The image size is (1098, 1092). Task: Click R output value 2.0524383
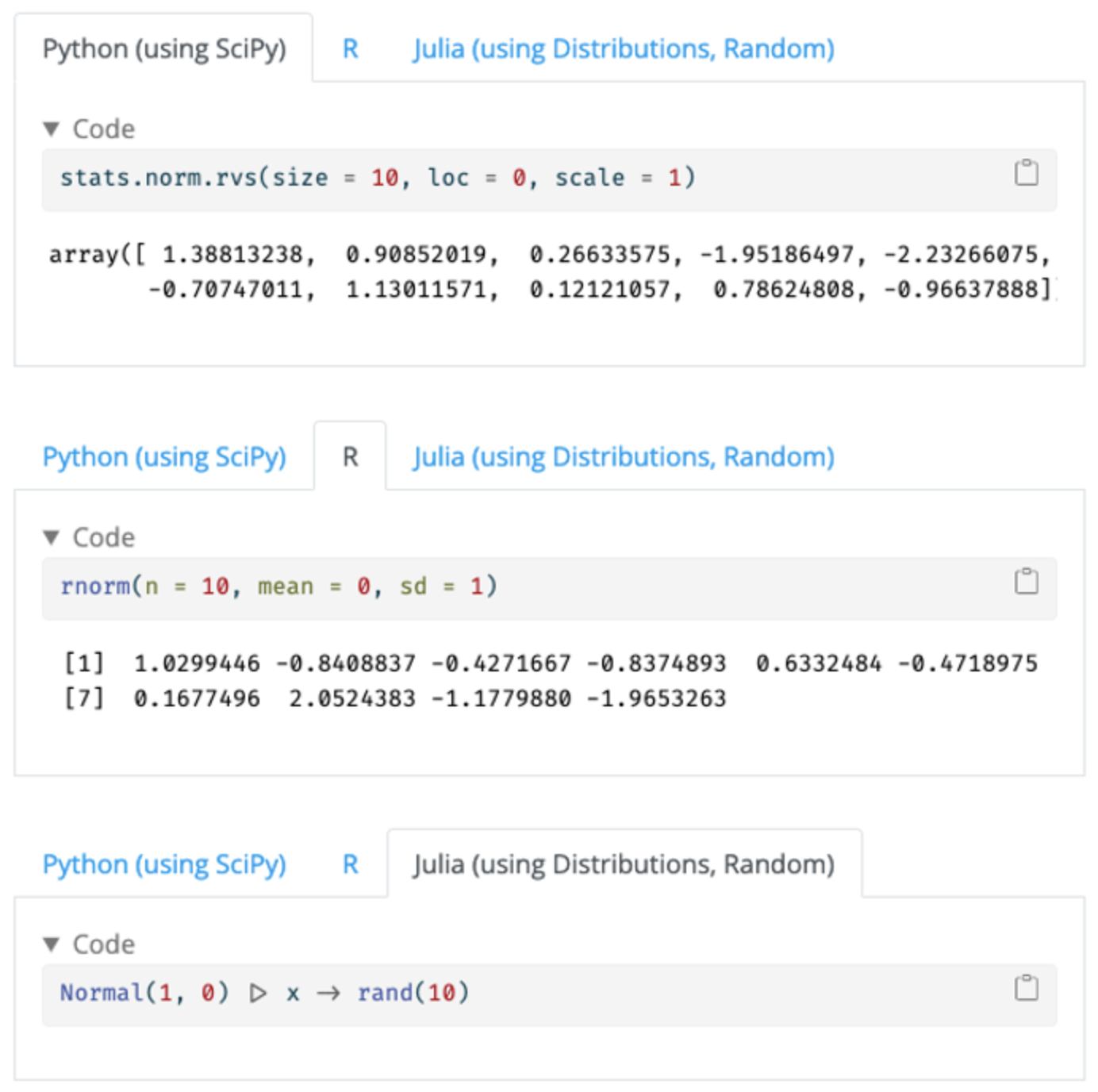pyautogui.click(x=351, y=698)
